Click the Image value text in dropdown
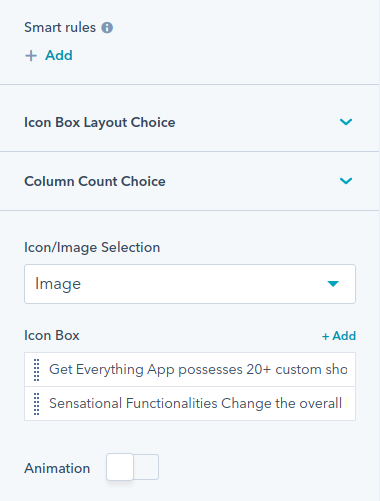380x501 pixels. coord(58,284)
